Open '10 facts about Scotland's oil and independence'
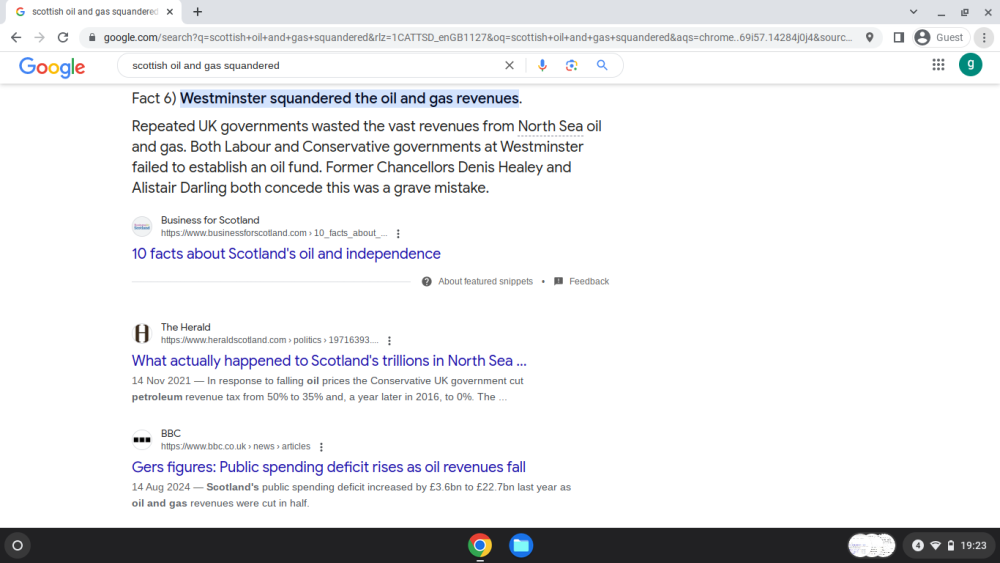Screen dimensions: 1000x563 286,254
